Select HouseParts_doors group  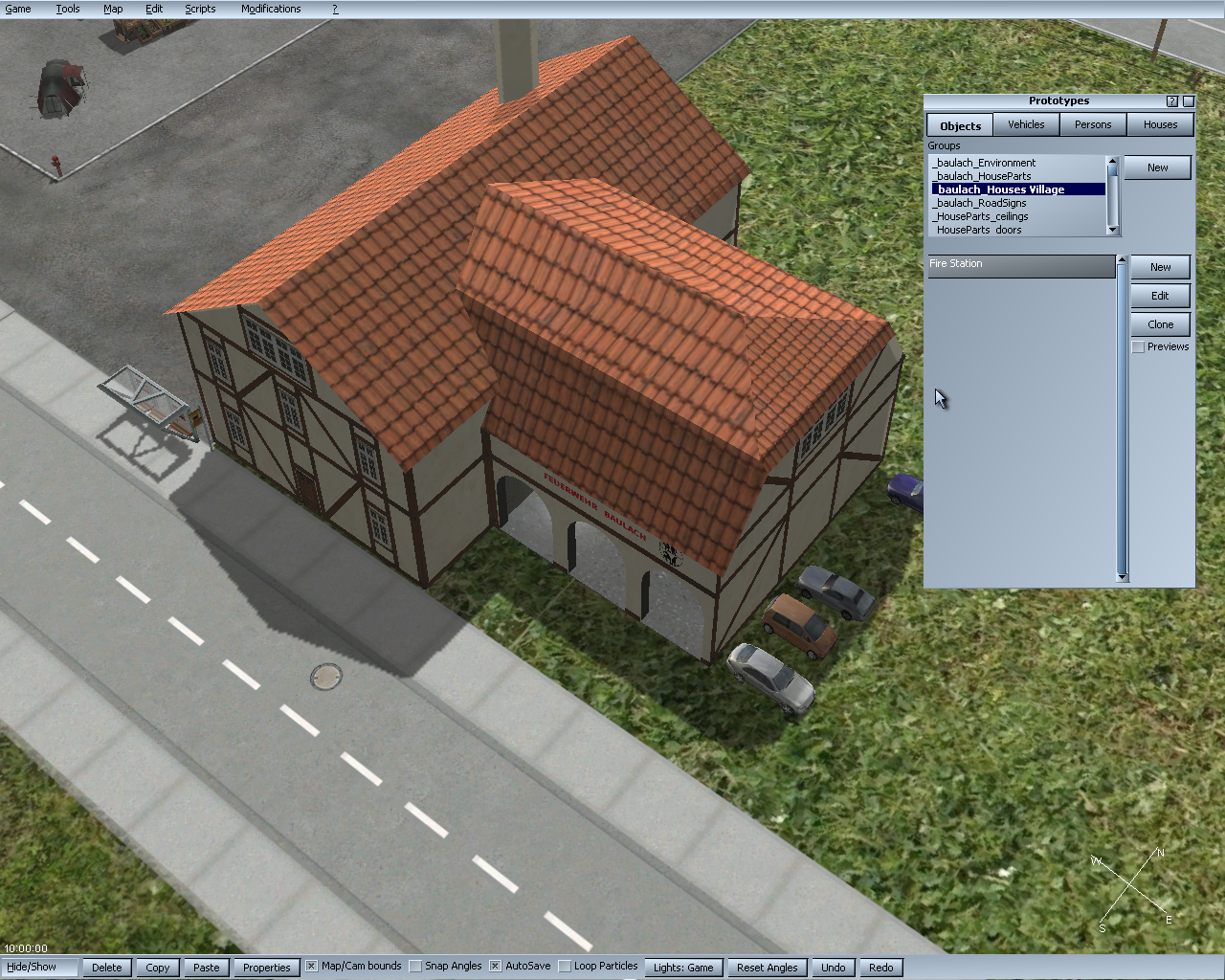pyautogui.click(x=1018, y=230)
